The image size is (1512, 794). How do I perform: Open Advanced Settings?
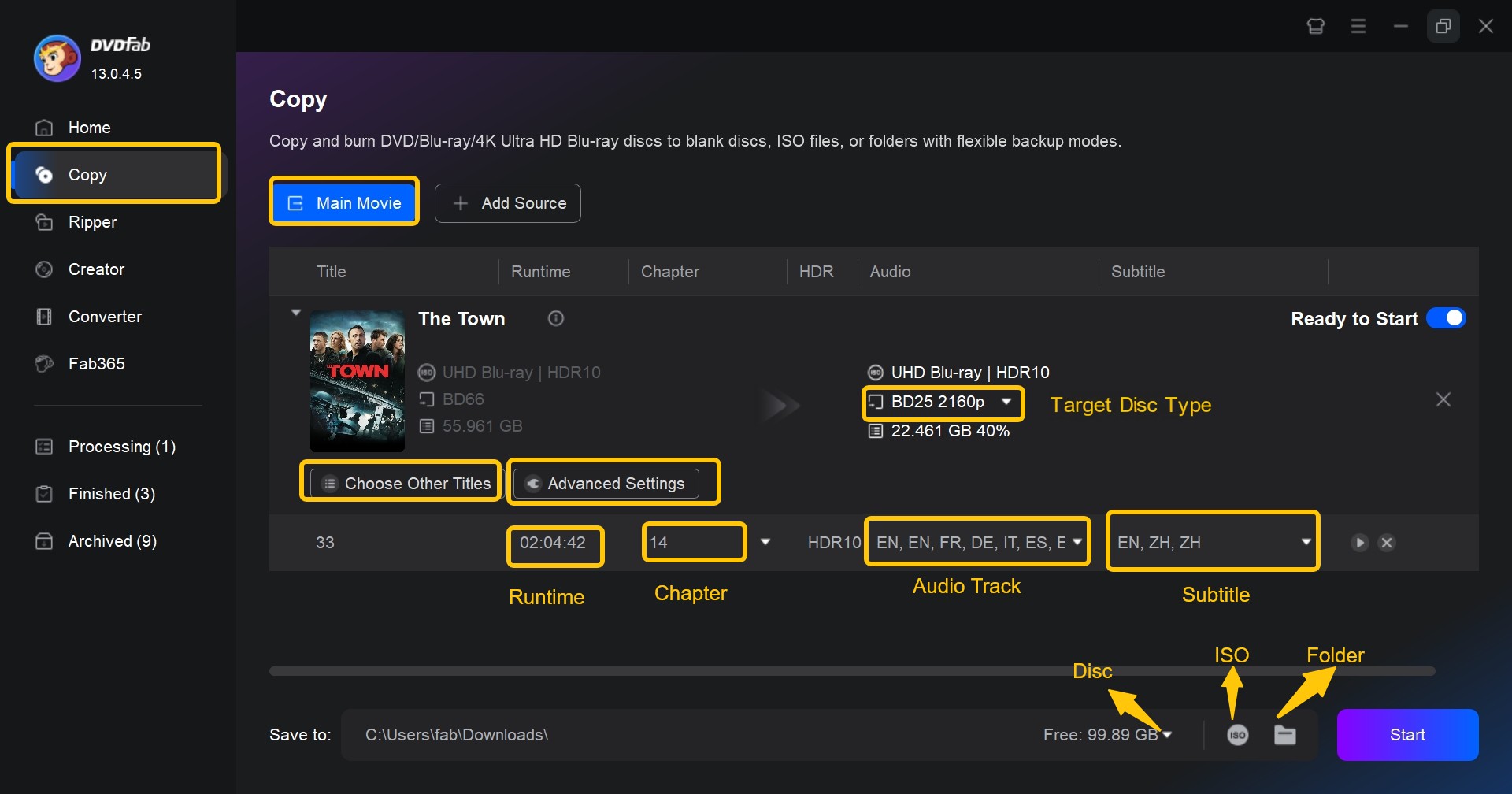[606, 483]
